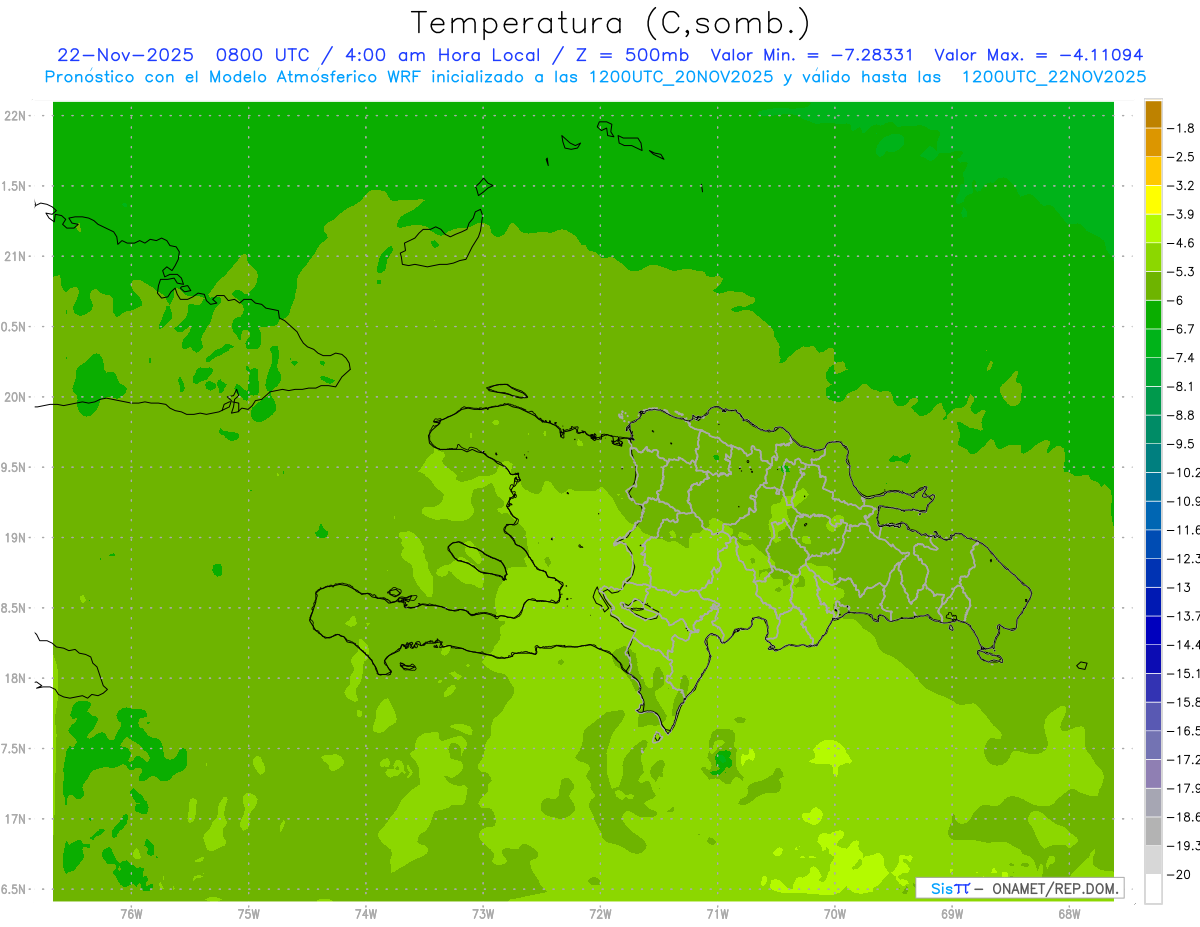Click the lime swatch between -3.9 and -4.6
The image size is (1200, 927).
[x=1153, y=228]
